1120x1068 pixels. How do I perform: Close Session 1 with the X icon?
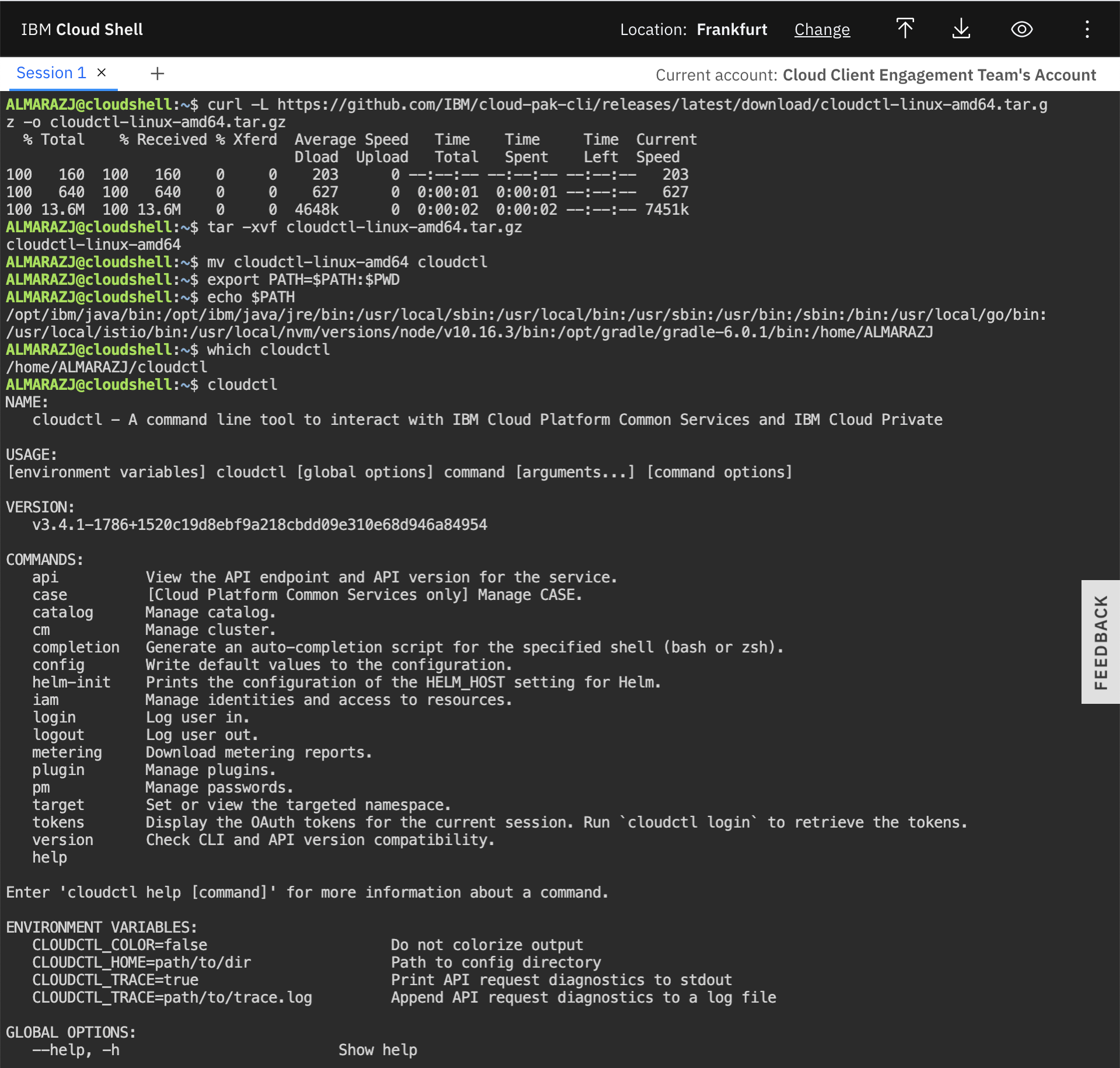coord(101,72)
